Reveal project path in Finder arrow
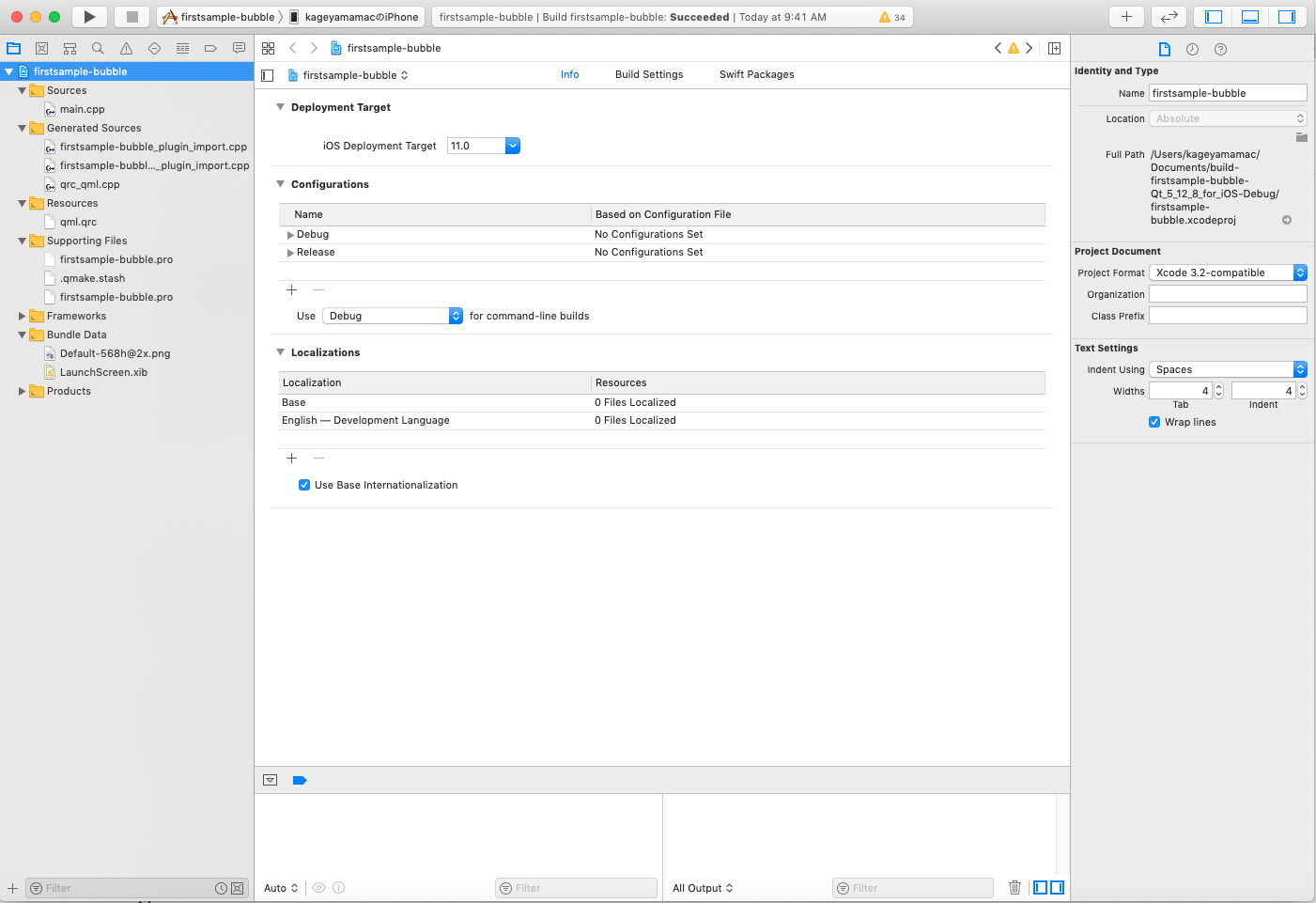The width and height of the screenshot is (1316, 903). tap(1287, 220)
